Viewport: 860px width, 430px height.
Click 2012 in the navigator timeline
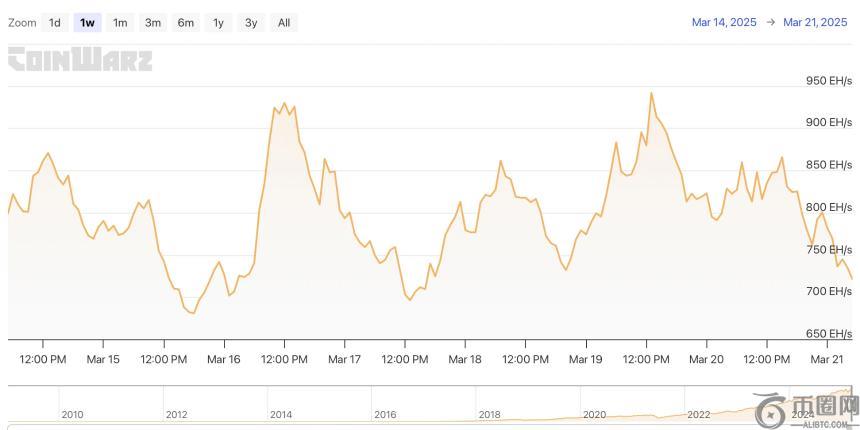pos(177,415)
